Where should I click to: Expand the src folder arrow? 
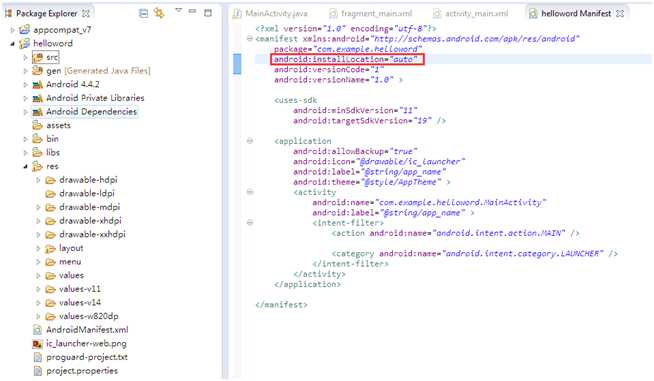coord(25,58)
